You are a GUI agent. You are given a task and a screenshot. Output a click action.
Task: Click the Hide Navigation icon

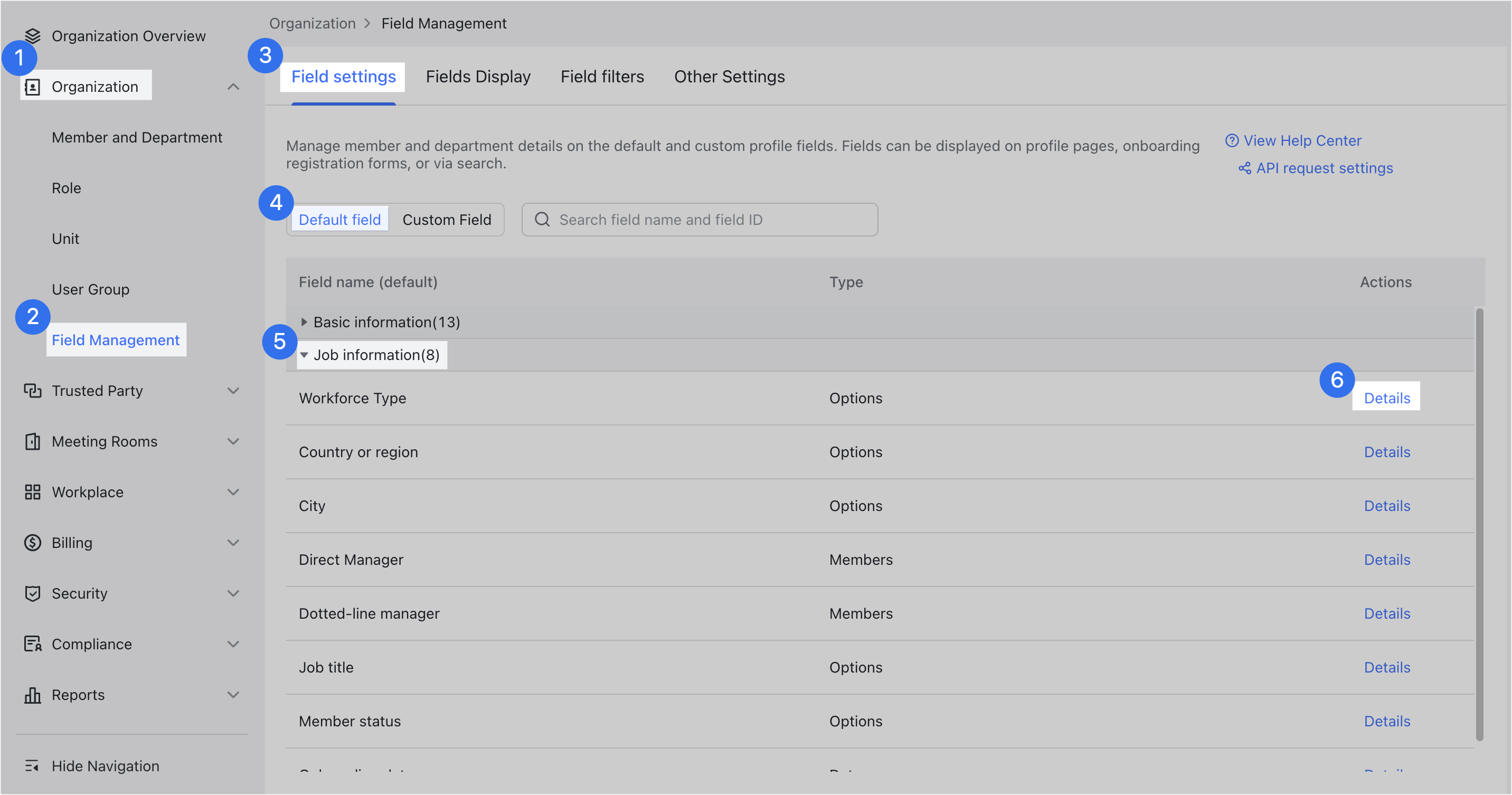point(33,765)
